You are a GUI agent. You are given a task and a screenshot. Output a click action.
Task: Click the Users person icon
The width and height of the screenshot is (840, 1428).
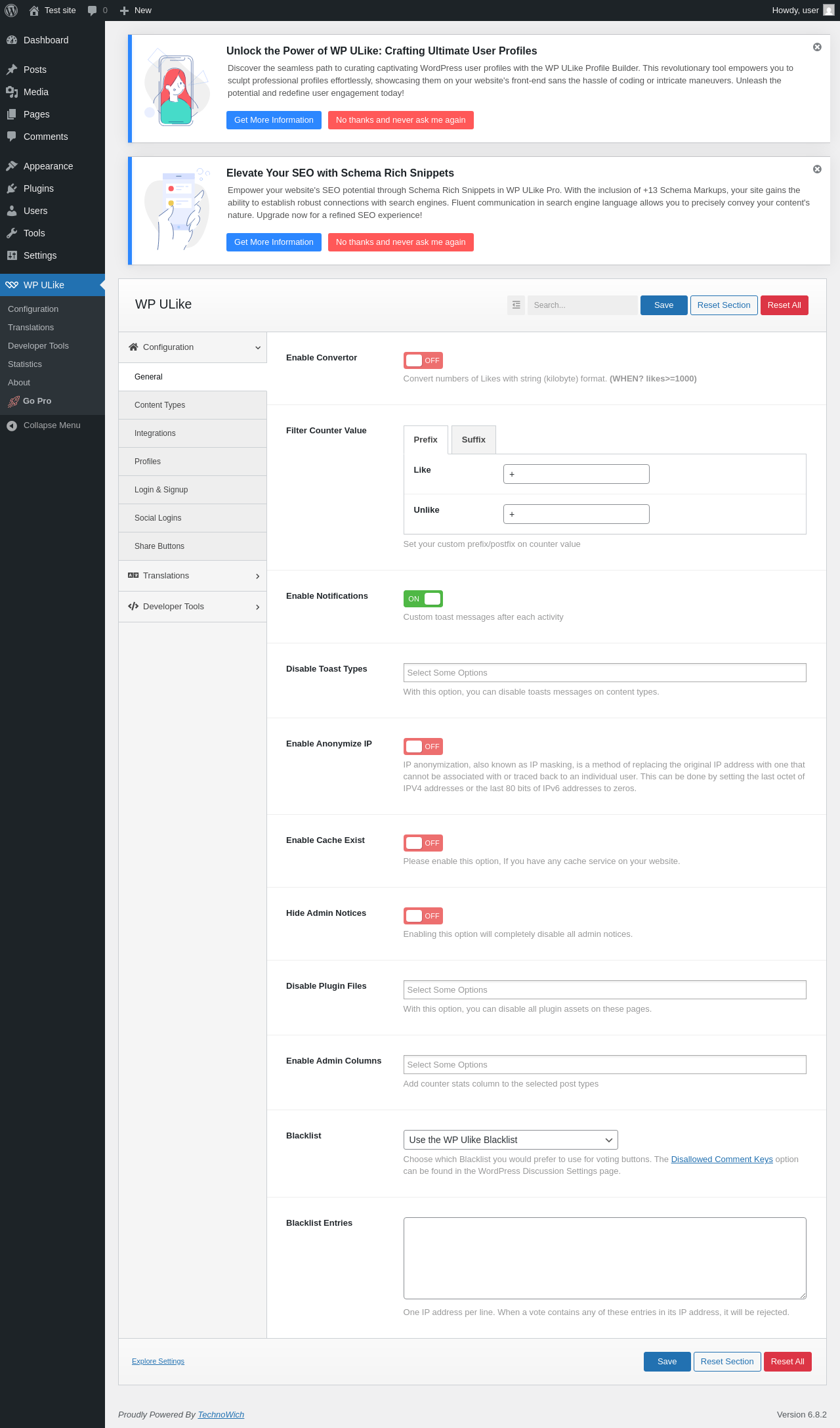[12, 211]
